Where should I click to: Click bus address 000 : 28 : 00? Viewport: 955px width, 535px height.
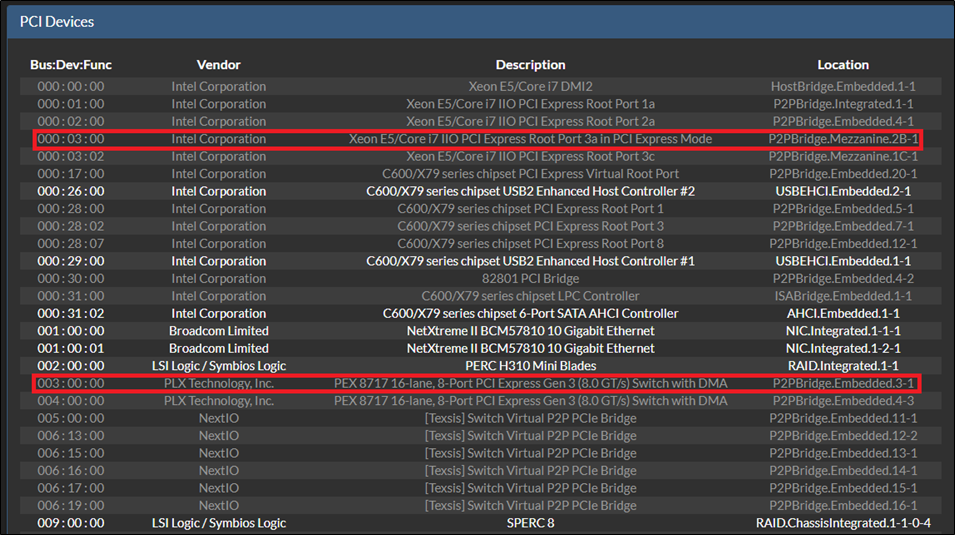coord(71,209)
